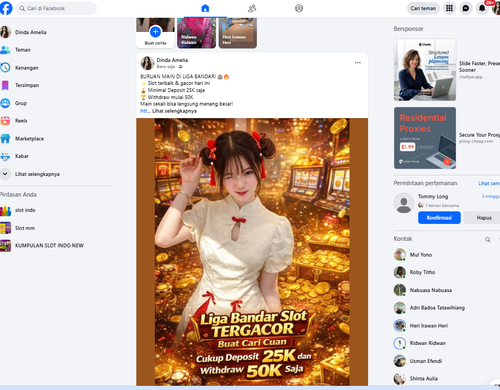Click the Facebook logo icon
Viewport: 500px width, 390px height.
point(6,8)
